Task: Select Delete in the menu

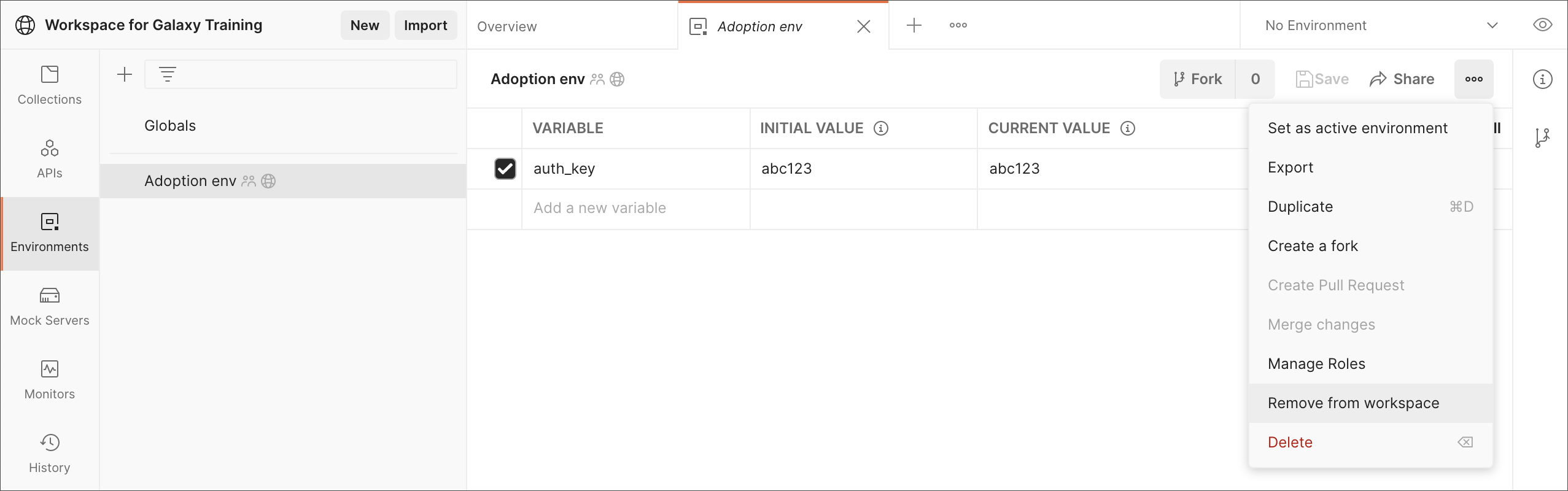Action: point(1371,443)
